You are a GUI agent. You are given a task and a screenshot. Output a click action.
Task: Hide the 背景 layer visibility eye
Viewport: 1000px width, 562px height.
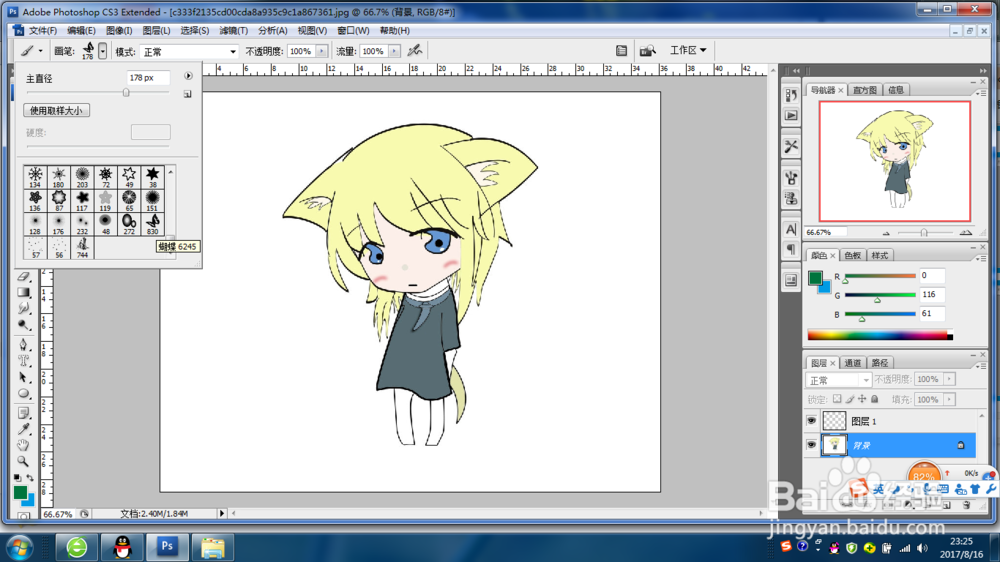click(x=811, y=445)
